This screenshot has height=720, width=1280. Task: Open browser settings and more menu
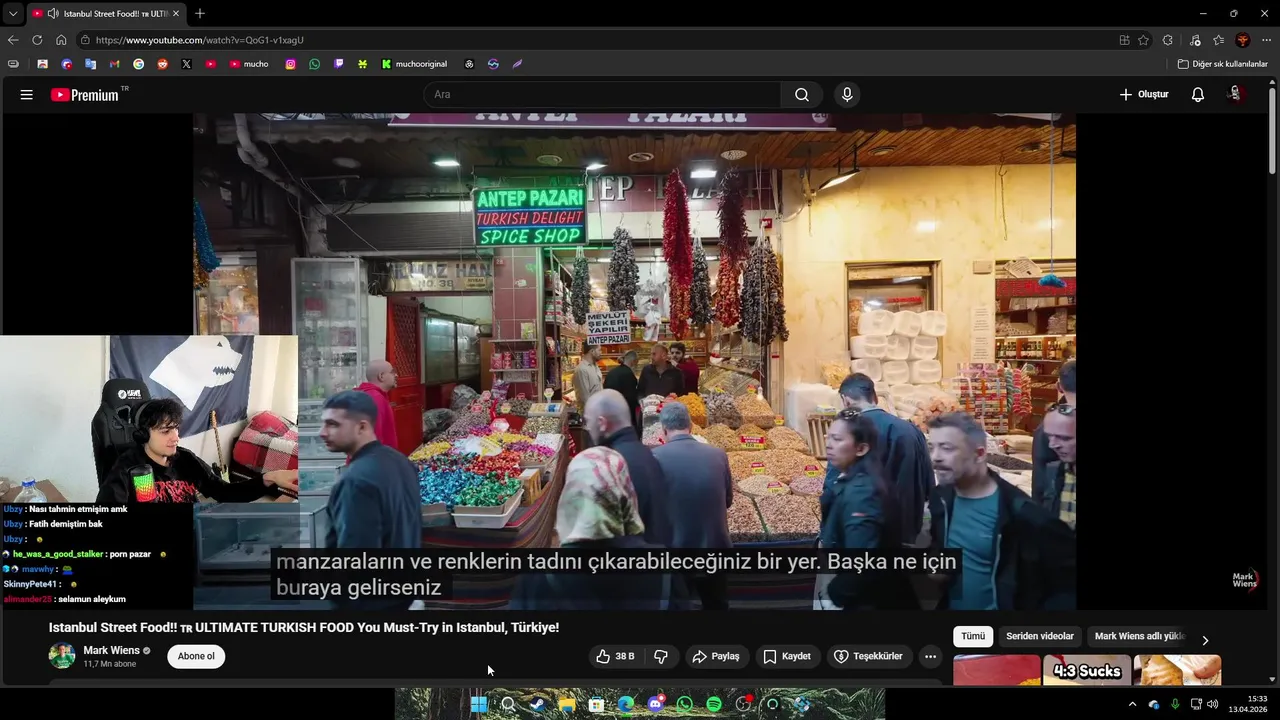[x=1267, y=40]
